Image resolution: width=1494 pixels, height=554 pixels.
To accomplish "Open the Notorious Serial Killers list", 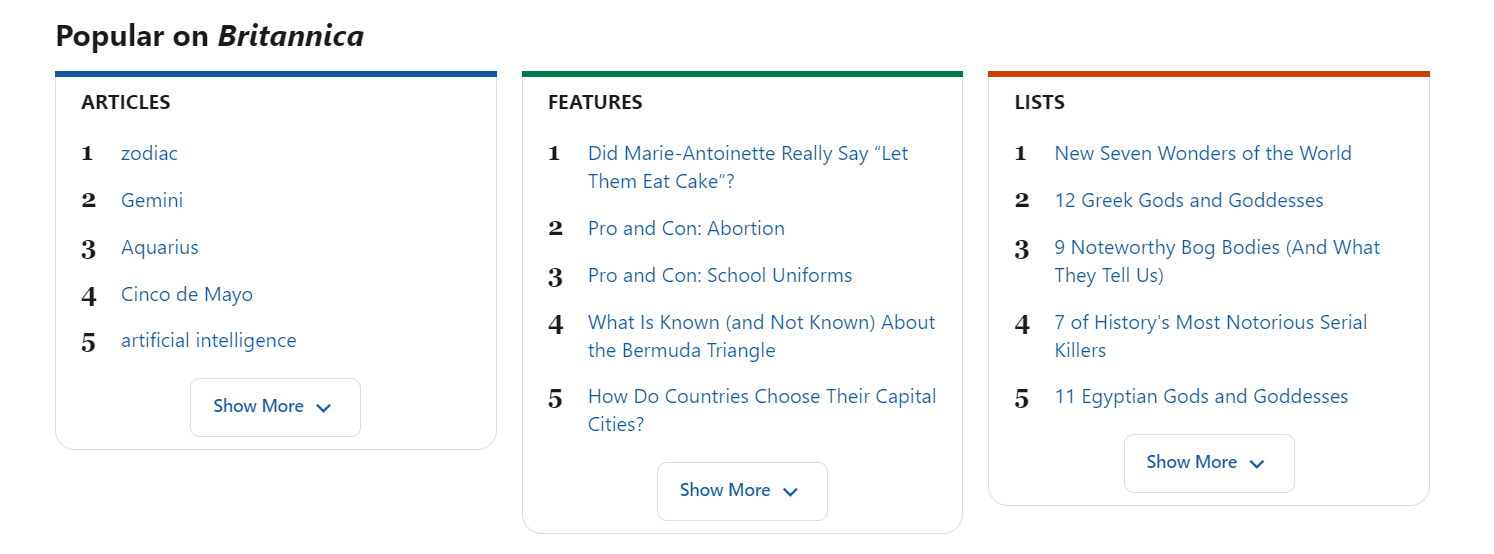I will pos(1210,336).
